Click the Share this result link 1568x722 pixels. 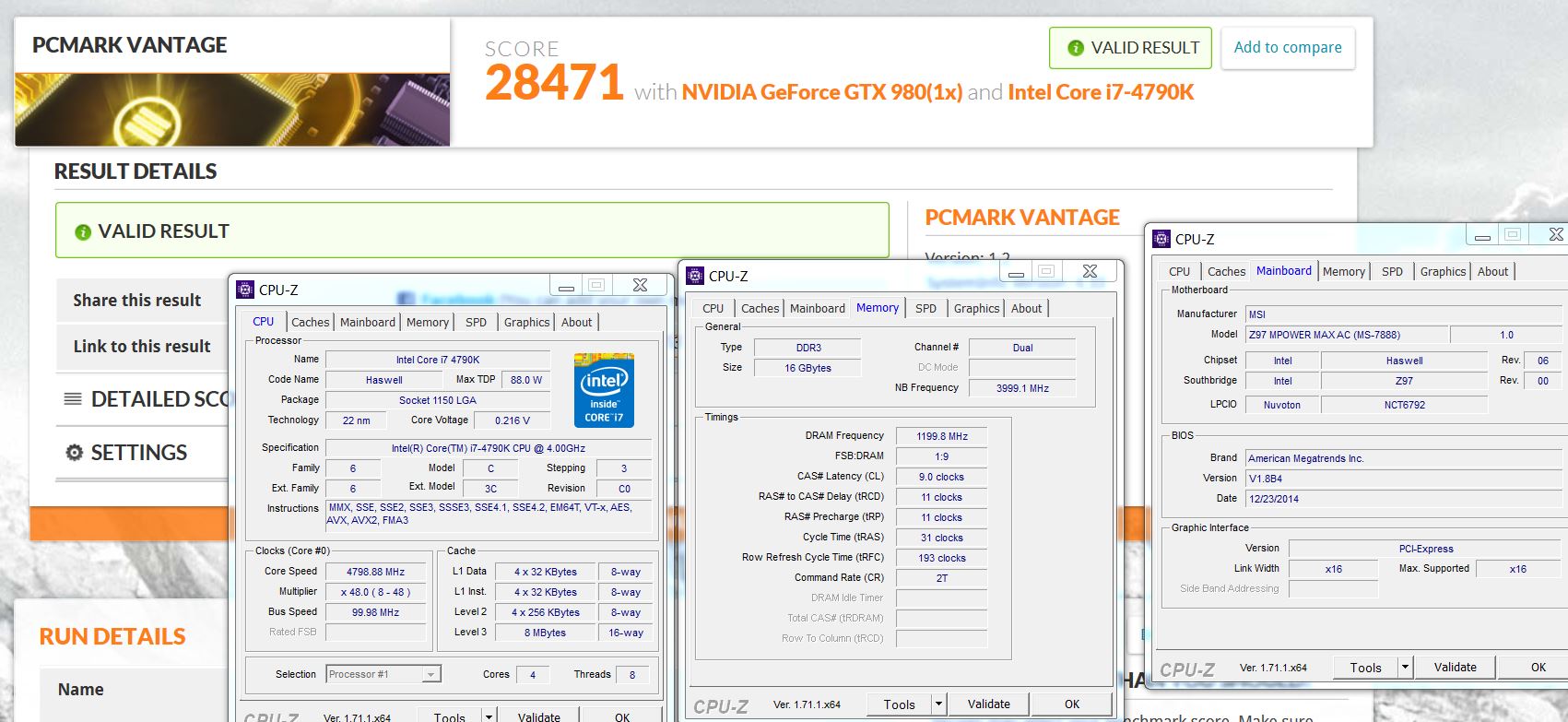(x=136, y=301)
